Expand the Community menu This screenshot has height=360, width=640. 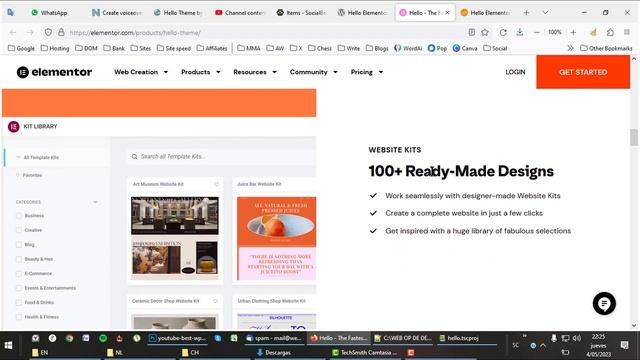[x=313, y=72]
